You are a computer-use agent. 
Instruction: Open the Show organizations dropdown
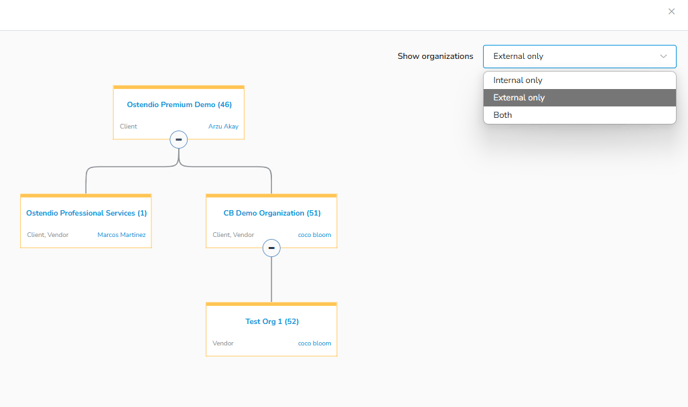580,56
